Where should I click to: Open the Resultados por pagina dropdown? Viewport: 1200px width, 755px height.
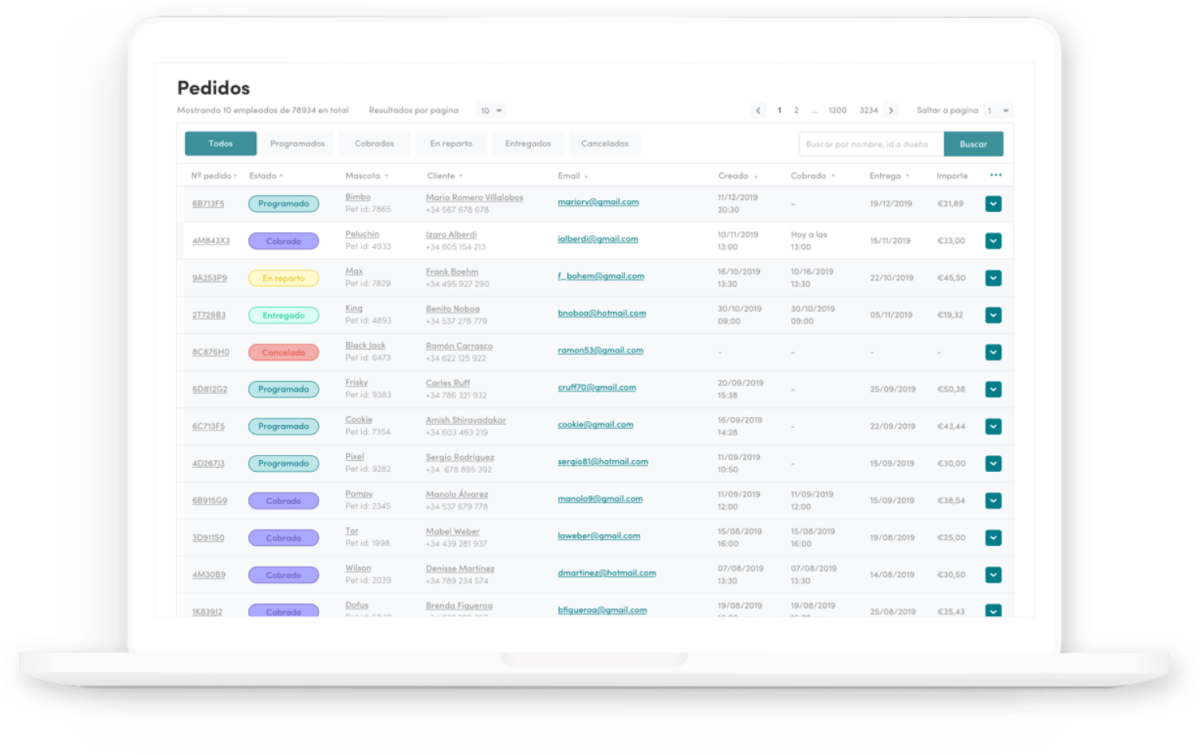coord(489,110)
